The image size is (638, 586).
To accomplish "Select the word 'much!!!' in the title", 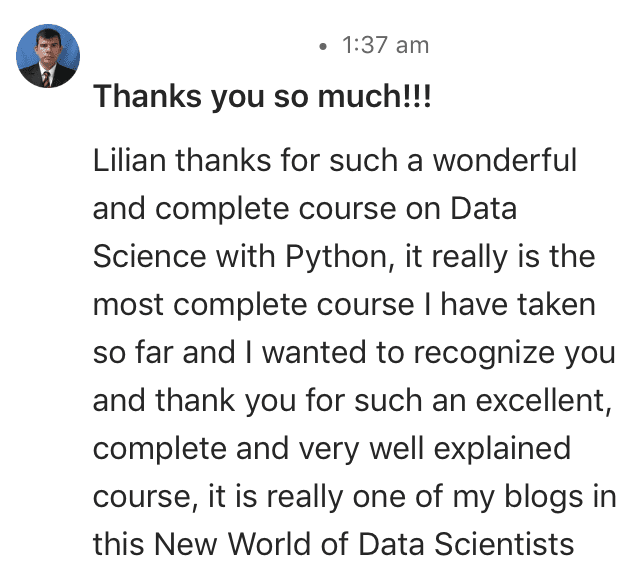I will tap(374, 96).
